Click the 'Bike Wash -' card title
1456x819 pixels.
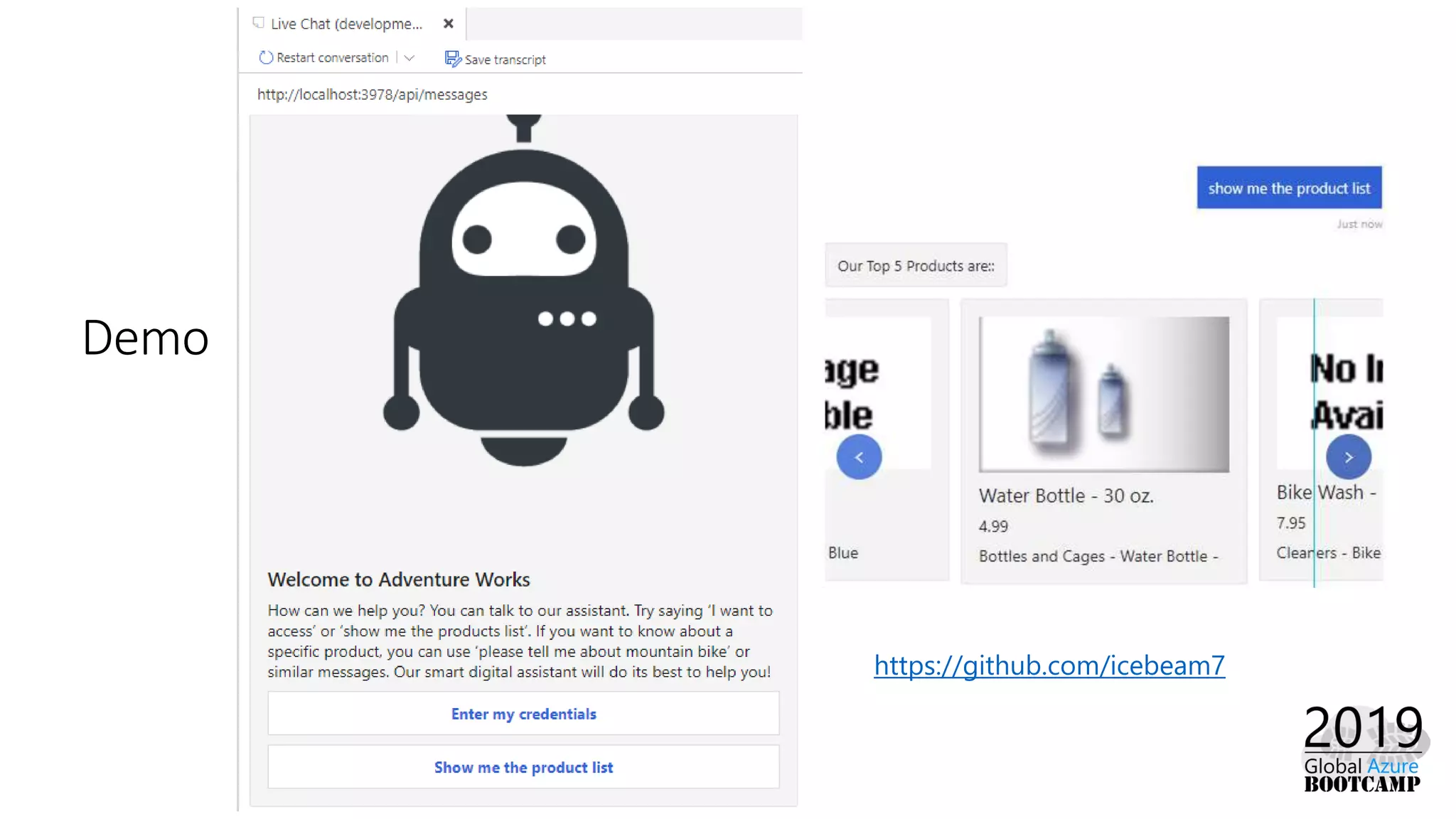[x=1327, y=492]
